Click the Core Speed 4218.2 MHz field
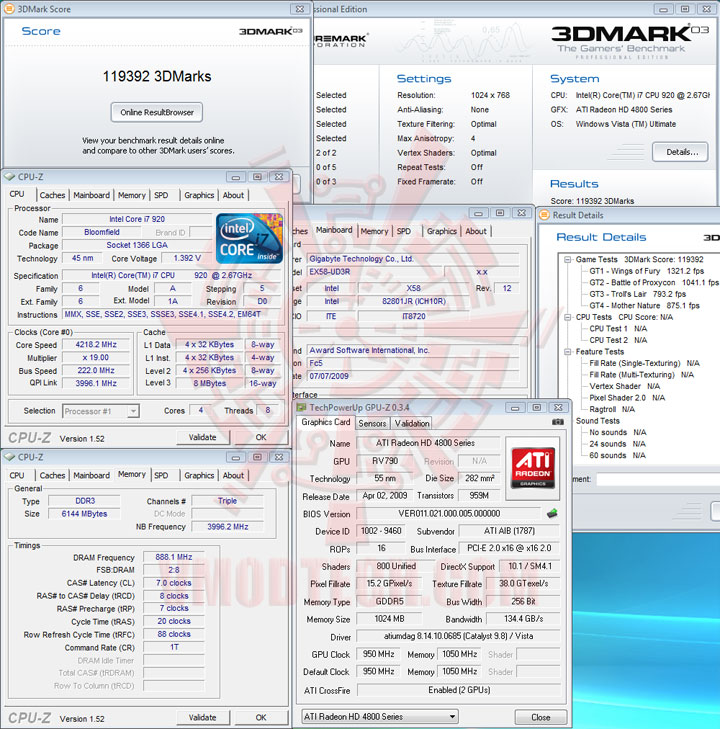The image size is (720, 729). click(x=96, y=345)
